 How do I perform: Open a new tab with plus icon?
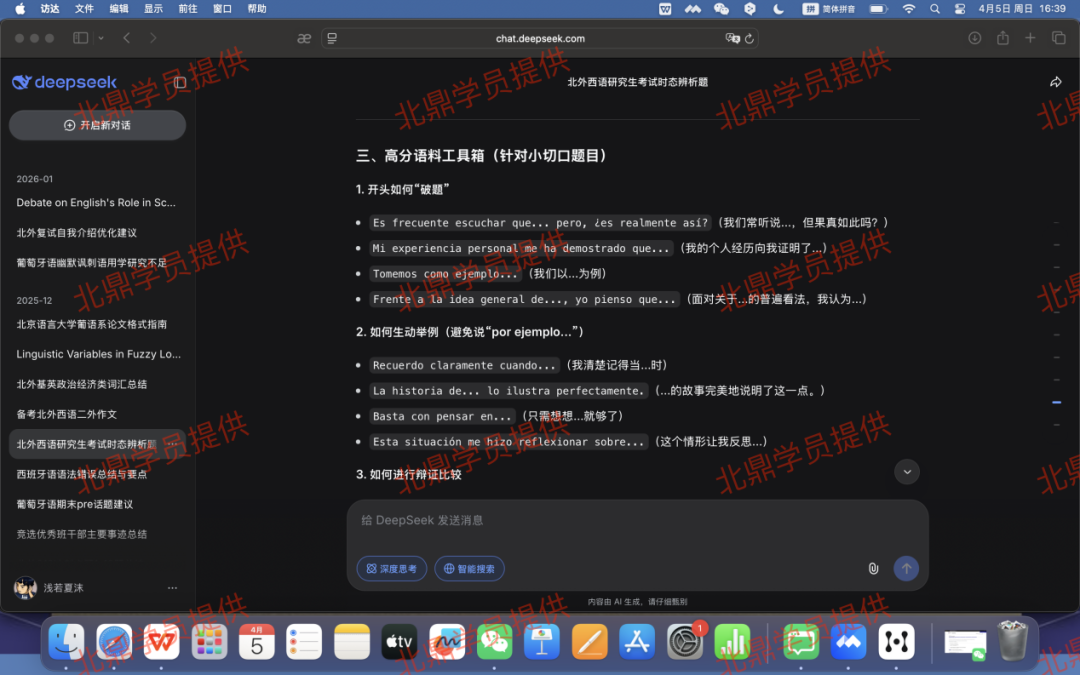coord(1030,38)
